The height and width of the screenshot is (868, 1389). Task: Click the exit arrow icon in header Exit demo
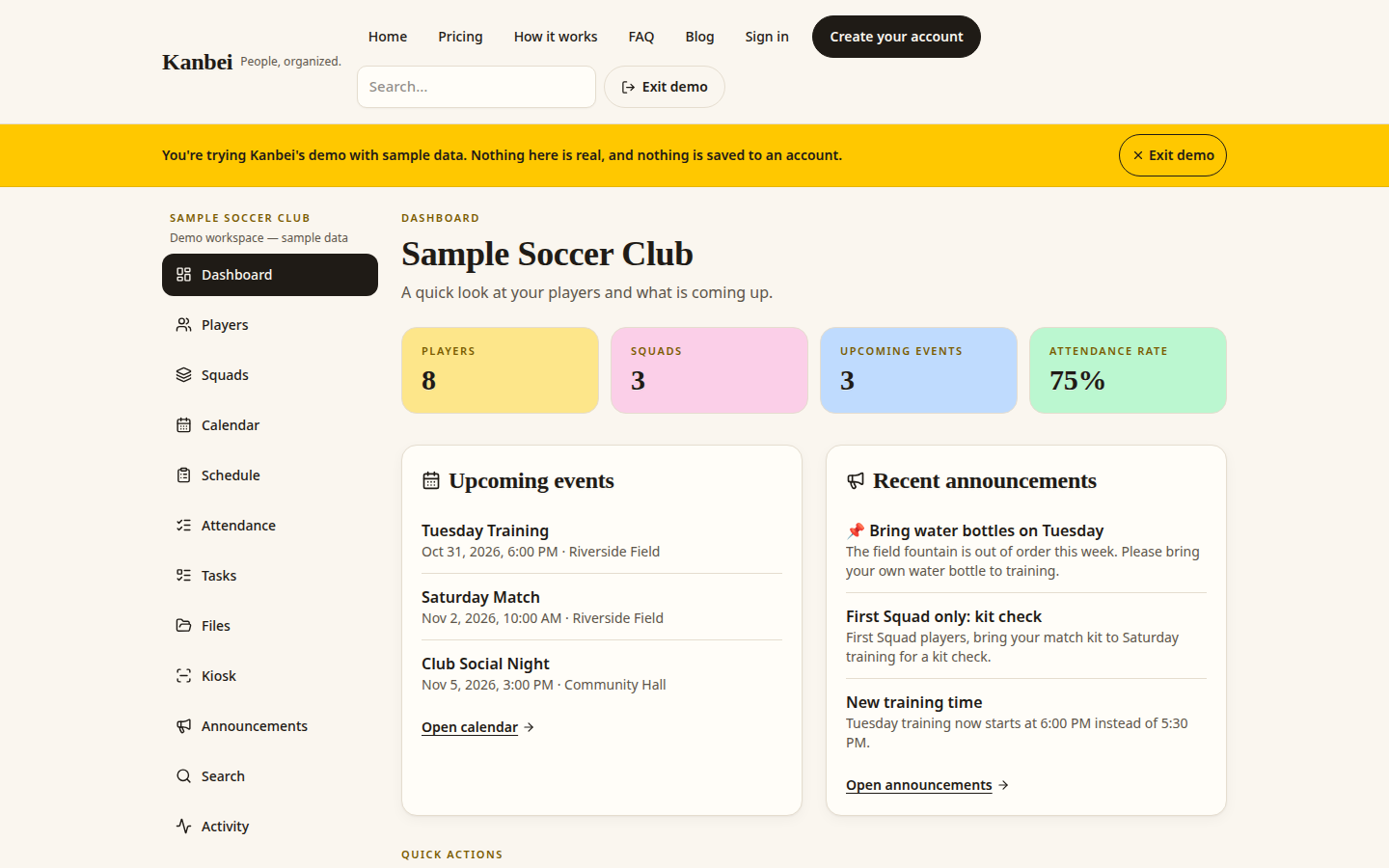628,87
